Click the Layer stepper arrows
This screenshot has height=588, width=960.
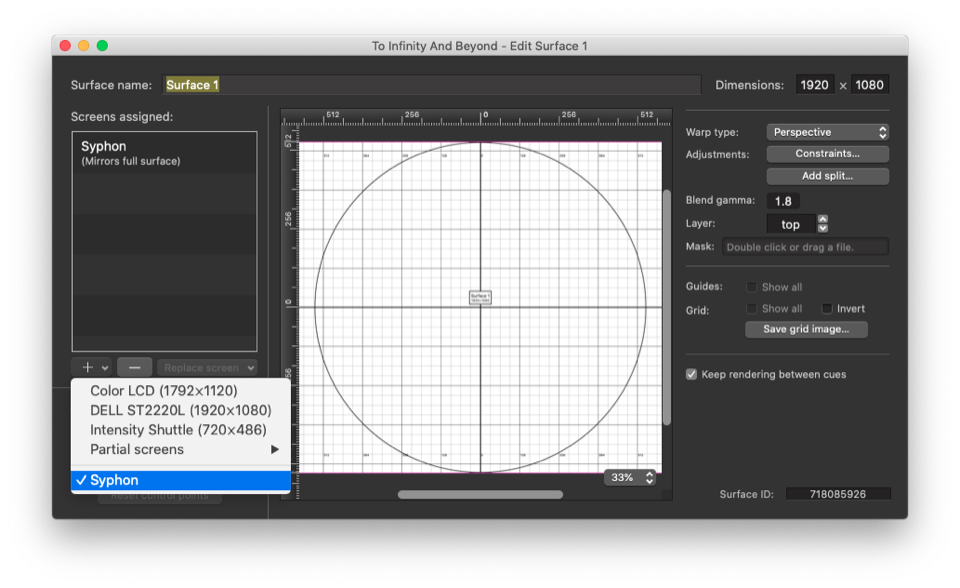click(822, 224)
